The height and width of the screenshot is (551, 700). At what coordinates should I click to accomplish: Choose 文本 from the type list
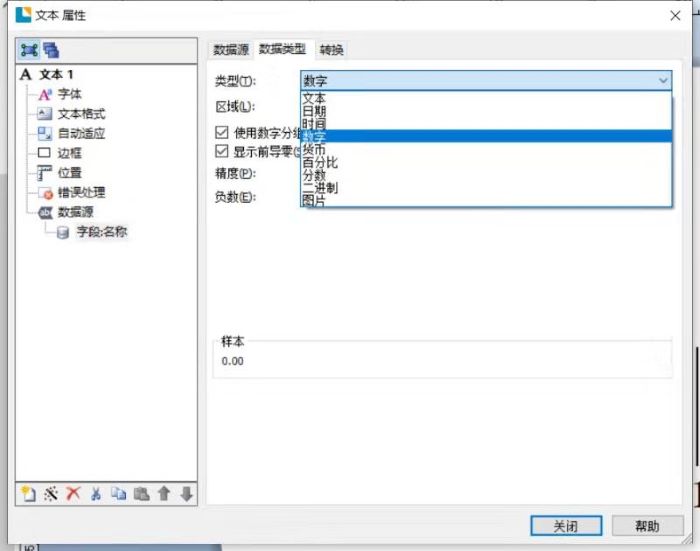click(x=486, y=98)
